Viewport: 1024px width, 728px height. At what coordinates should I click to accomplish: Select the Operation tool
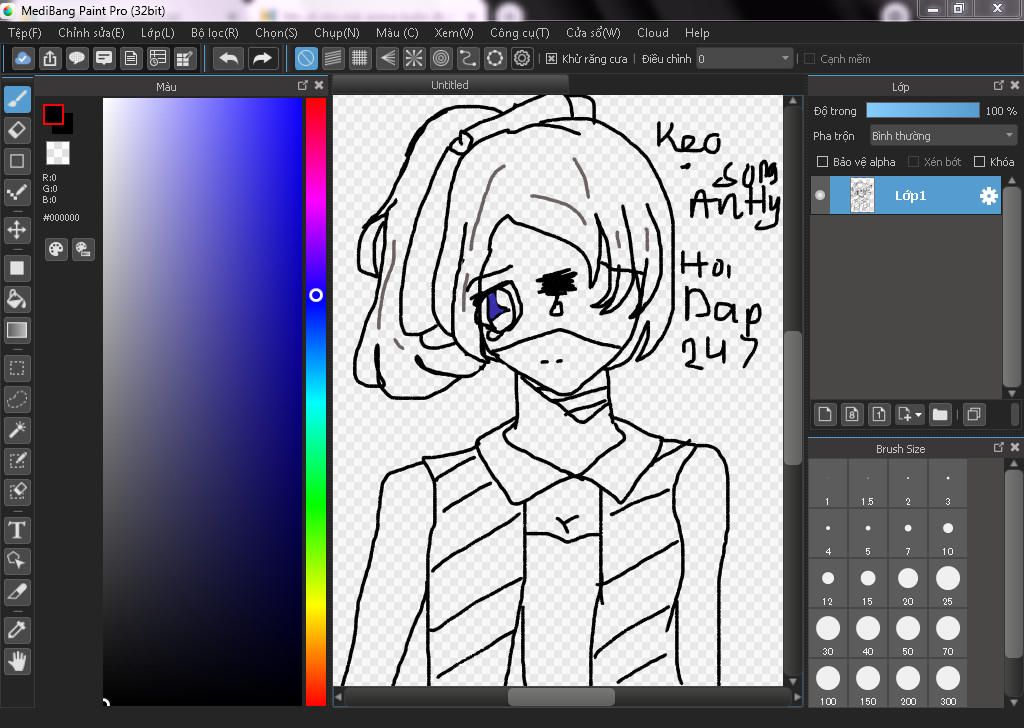[18, 561]
